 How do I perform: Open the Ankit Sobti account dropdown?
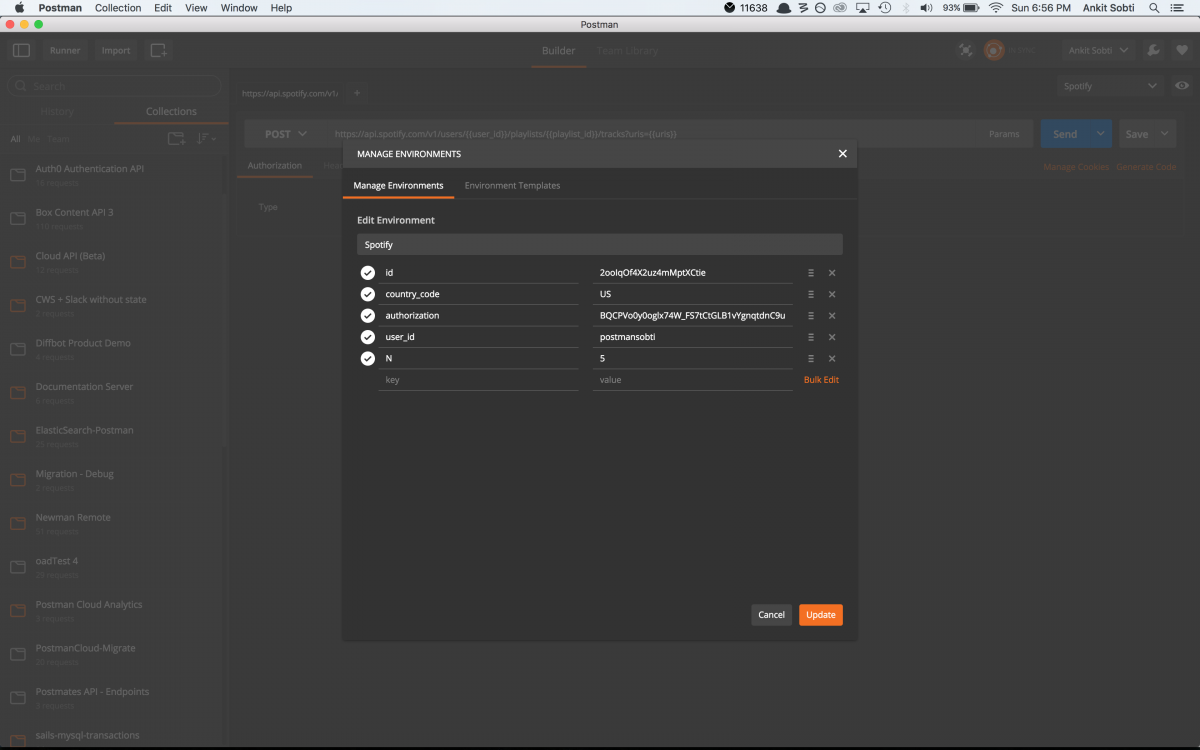coord(1098,50)
